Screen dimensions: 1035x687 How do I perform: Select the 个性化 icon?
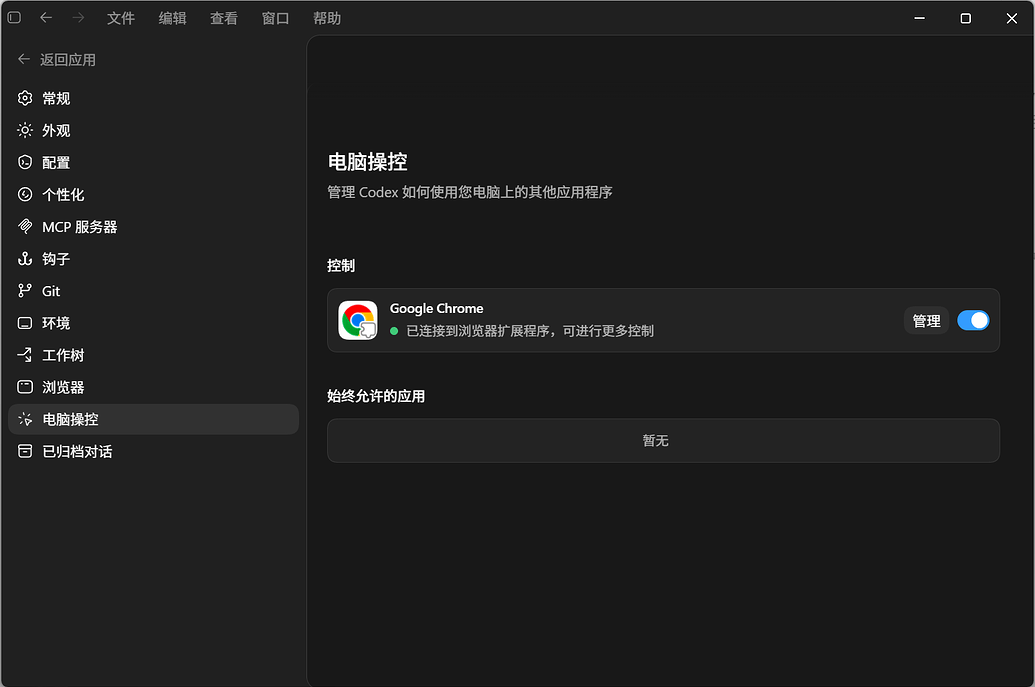point(25,195)
